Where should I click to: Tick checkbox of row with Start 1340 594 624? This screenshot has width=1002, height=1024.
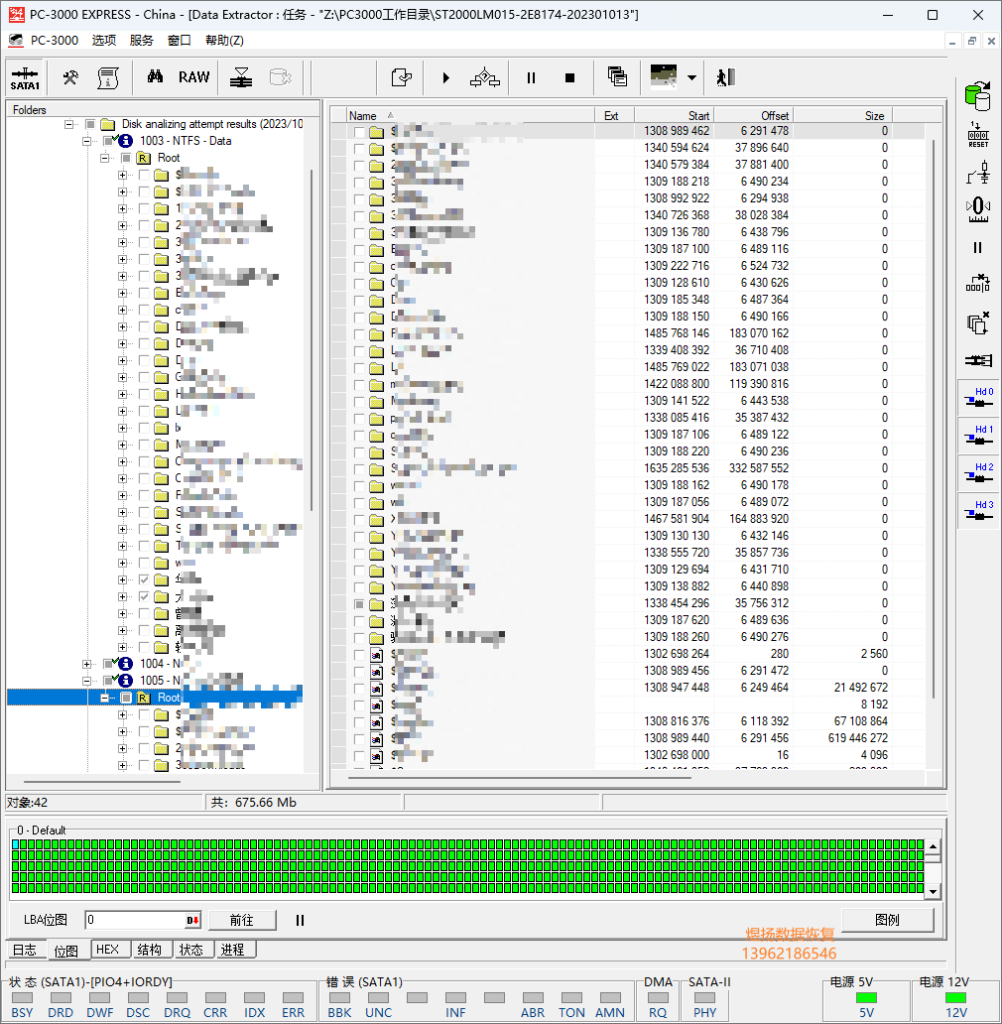[359, 148]
